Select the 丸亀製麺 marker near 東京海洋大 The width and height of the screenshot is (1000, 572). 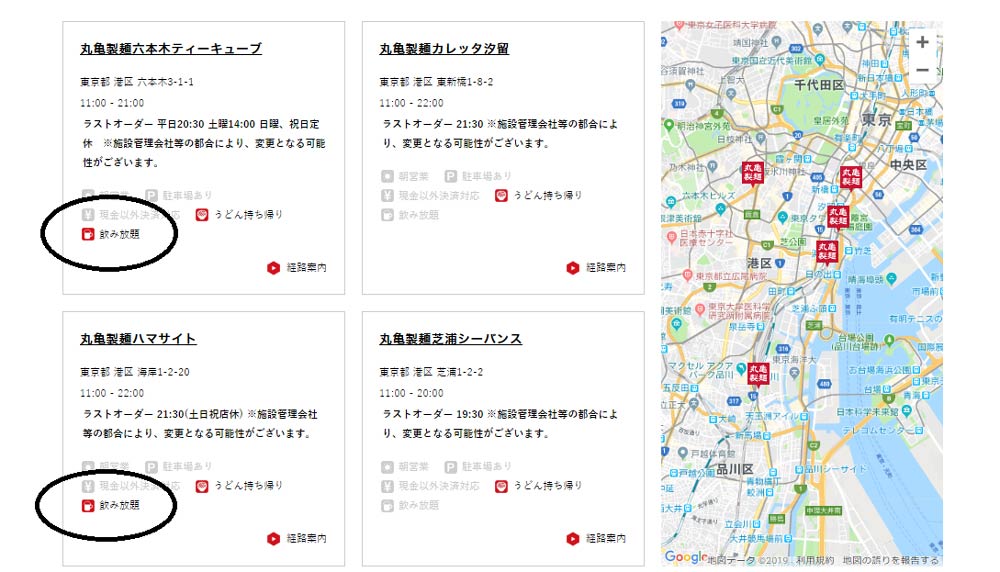[x=758, y=374]
